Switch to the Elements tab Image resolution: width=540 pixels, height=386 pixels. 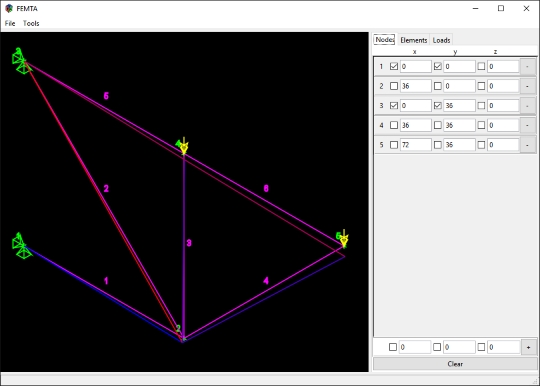click(x=414, y=40)
